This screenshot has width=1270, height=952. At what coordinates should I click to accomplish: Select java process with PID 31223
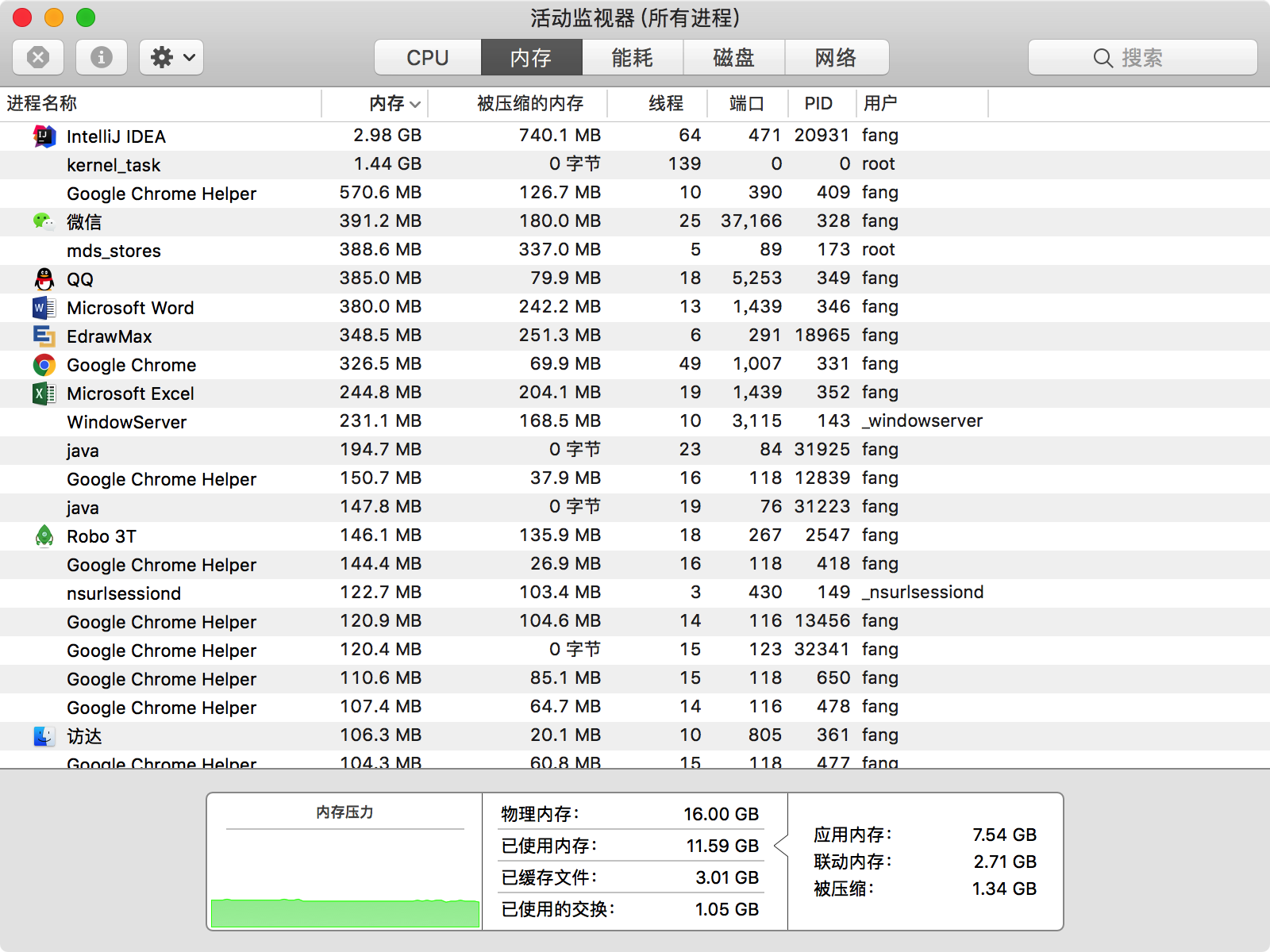(635, 508)
